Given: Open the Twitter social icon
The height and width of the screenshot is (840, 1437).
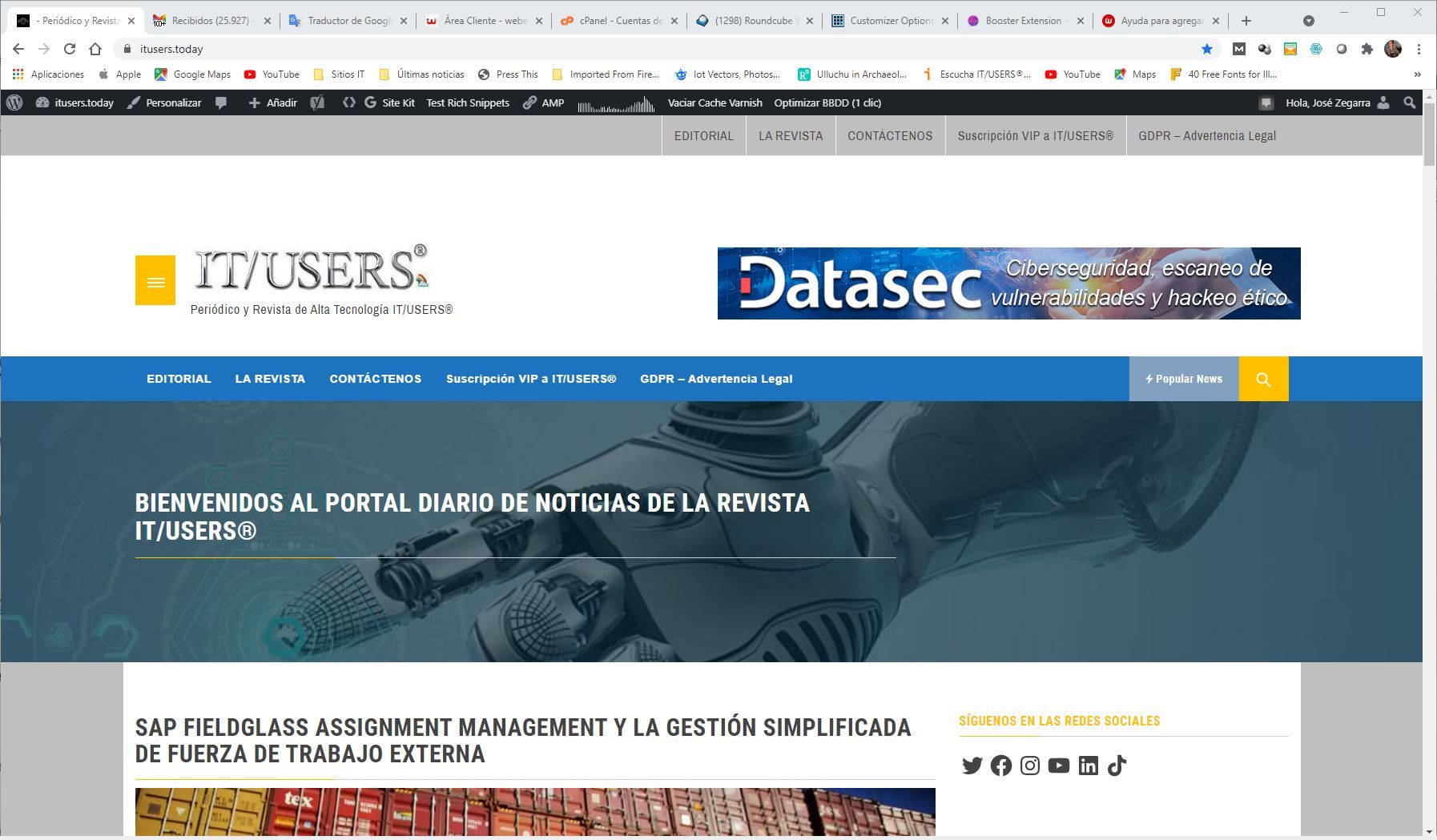Looking at the screenshot, I should click(x=972, y=766).
